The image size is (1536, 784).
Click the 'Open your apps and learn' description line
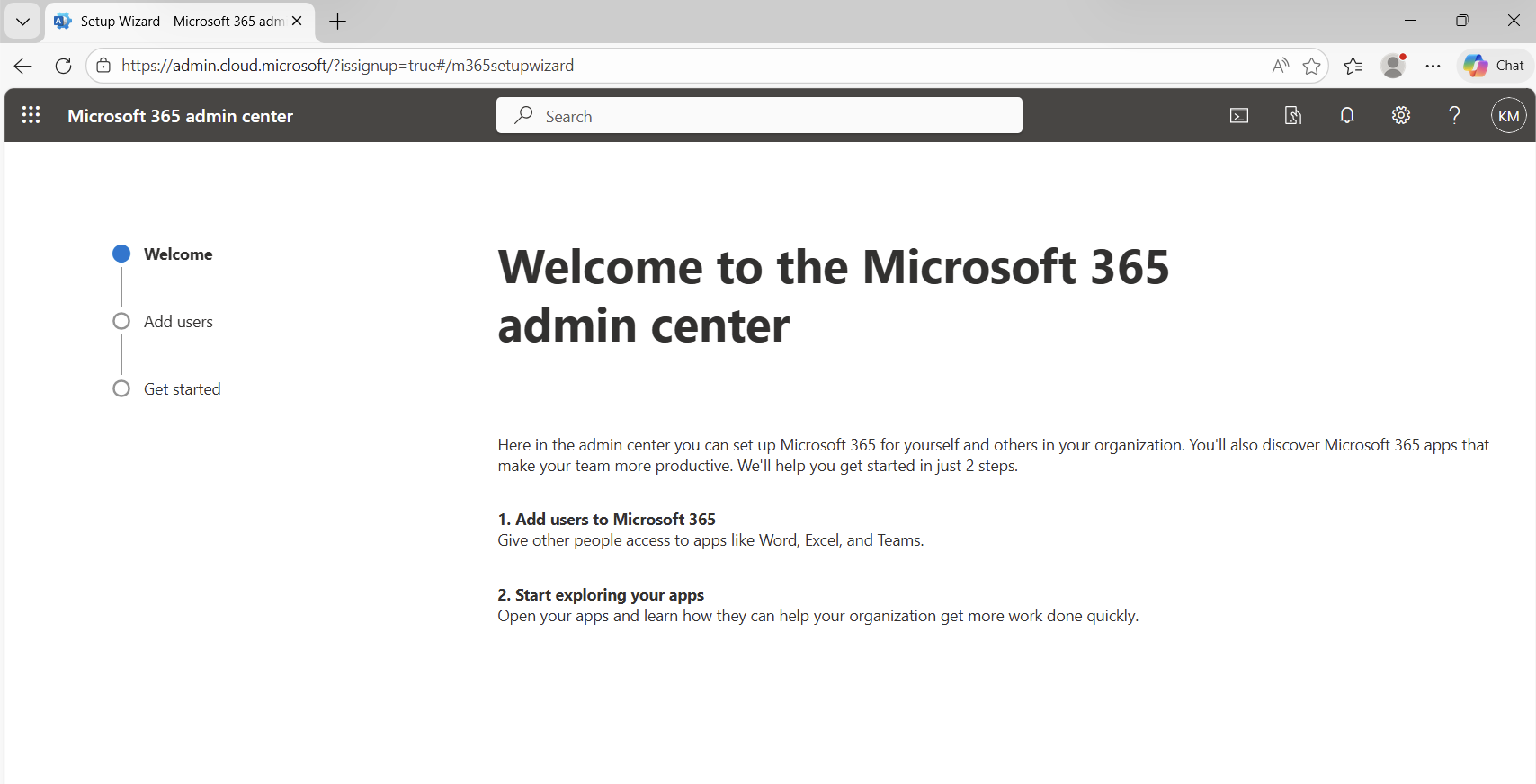(x=818, y=616)
